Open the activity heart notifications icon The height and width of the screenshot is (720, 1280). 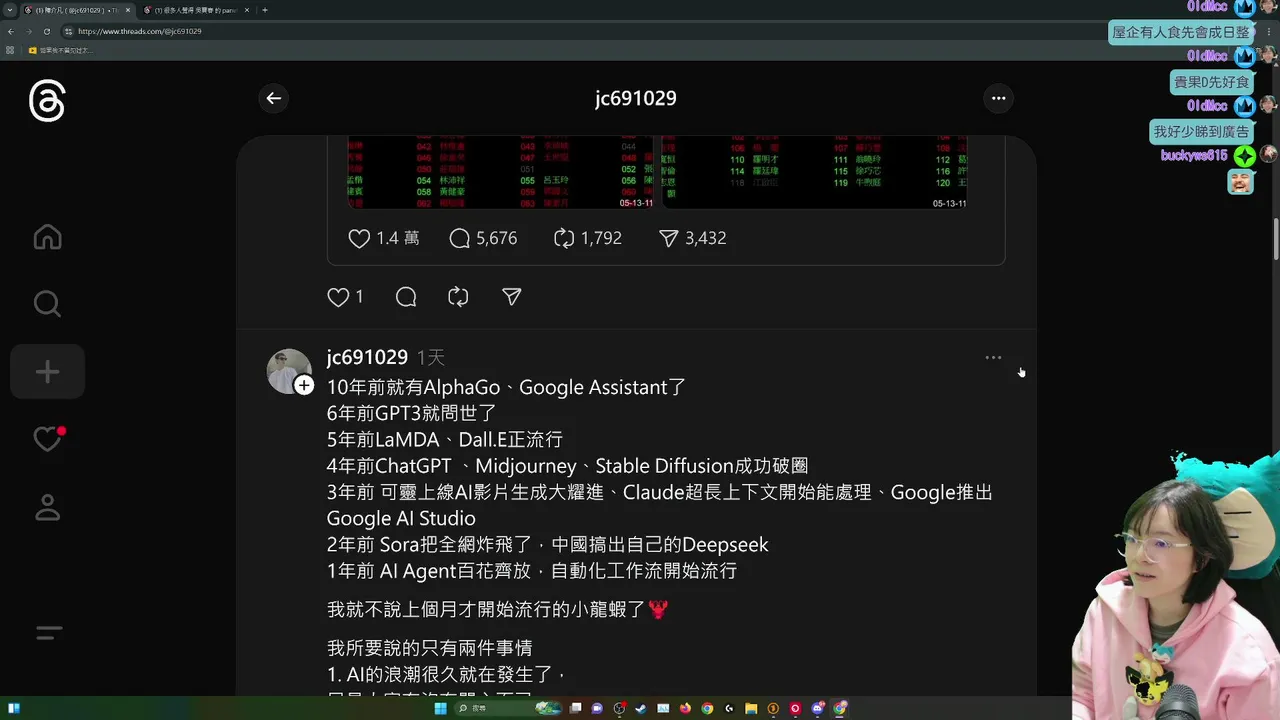47,439
